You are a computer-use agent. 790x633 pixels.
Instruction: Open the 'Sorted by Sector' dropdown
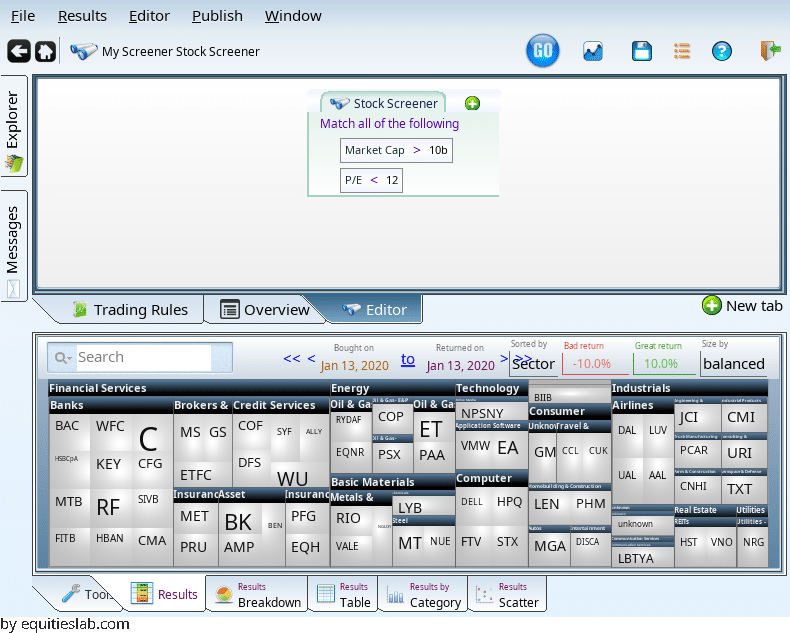pos(533,363)
